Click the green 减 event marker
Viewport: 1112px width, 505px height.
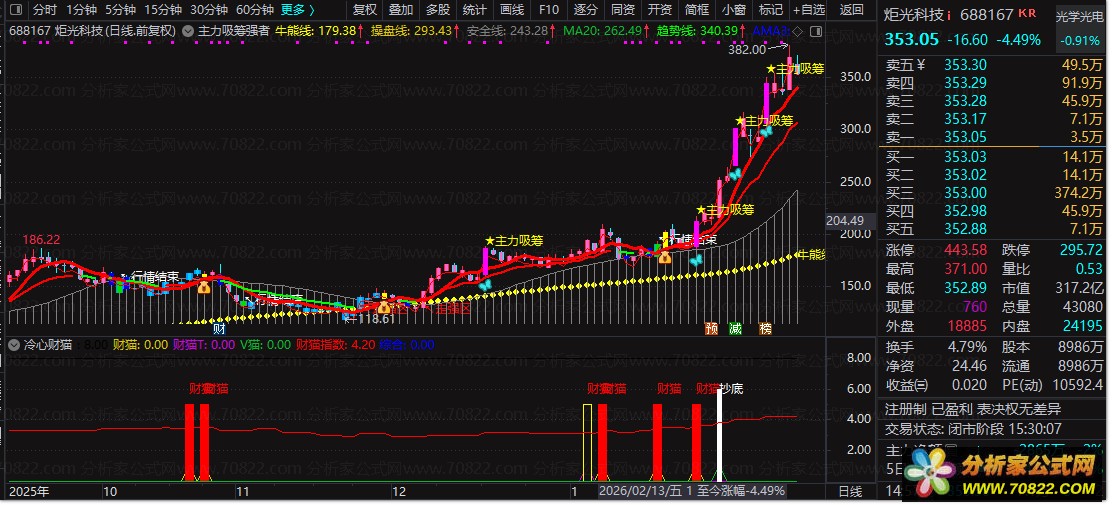point(735,329)
